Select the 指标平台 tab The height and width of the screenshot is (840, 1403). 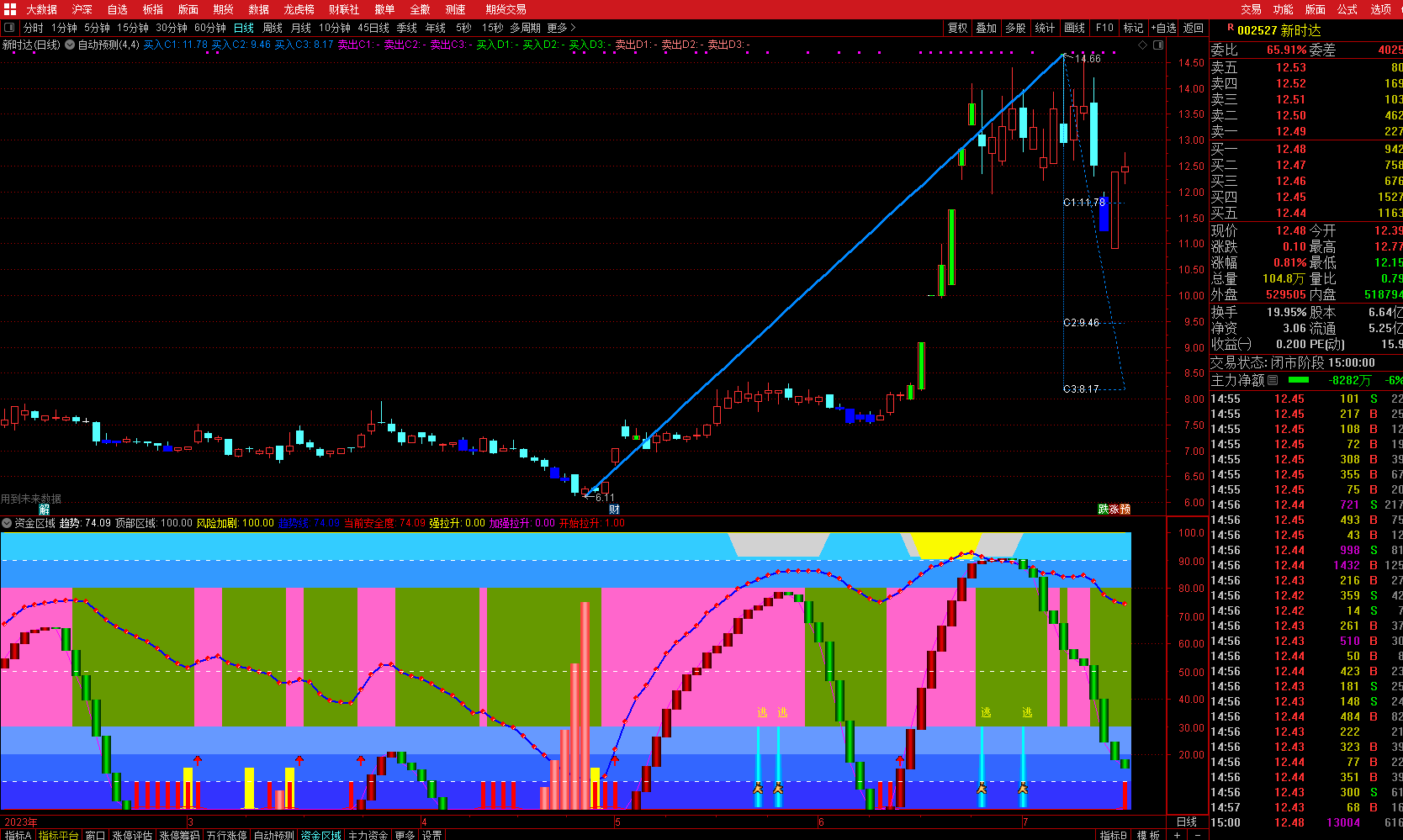tap(59, 835)
